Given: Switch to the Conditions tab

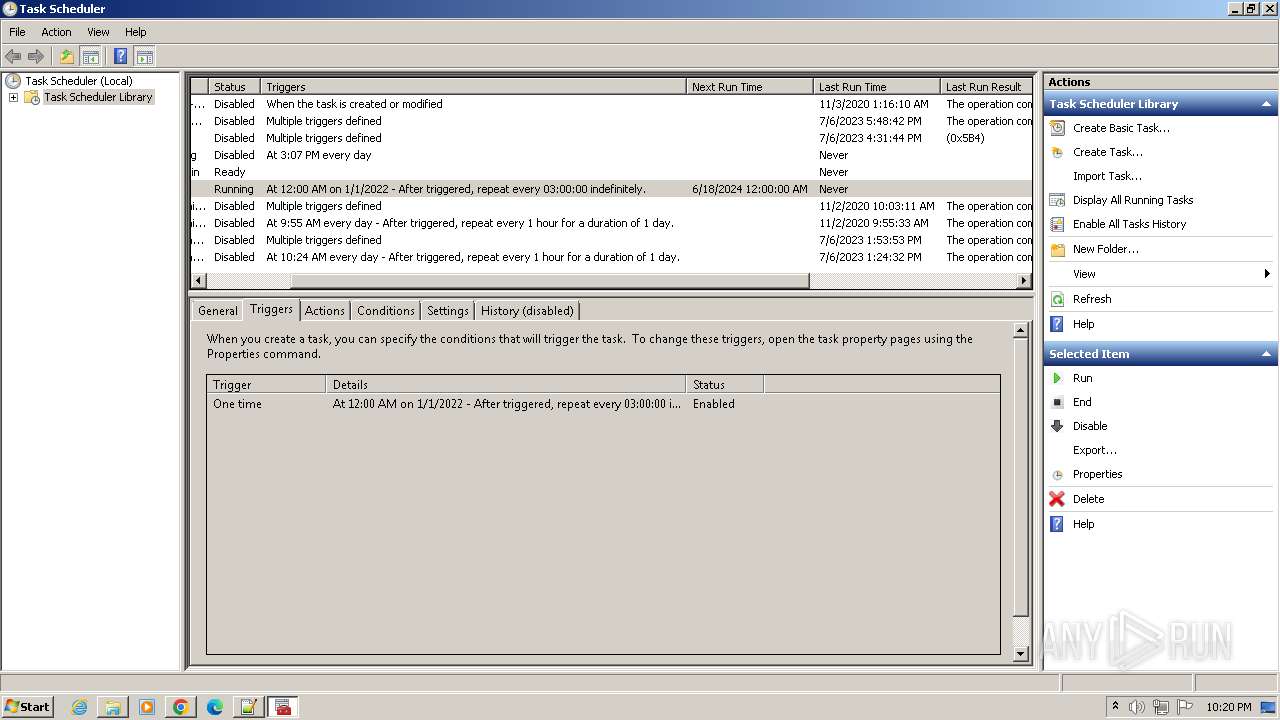Looking at the screenshot, I should (x=386, y=311).
